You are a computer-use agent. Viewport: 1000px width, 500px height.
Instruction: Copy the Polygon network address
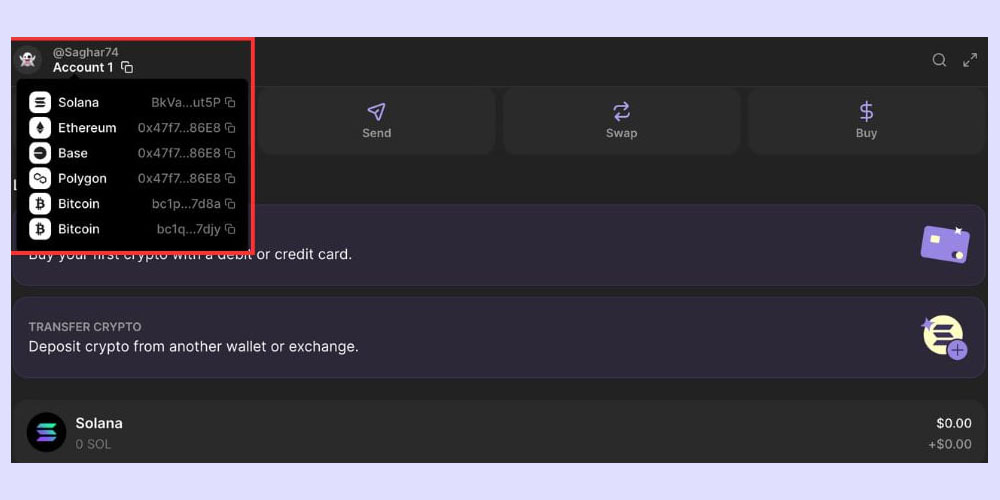pyautogui.click(x=230, y=178)
